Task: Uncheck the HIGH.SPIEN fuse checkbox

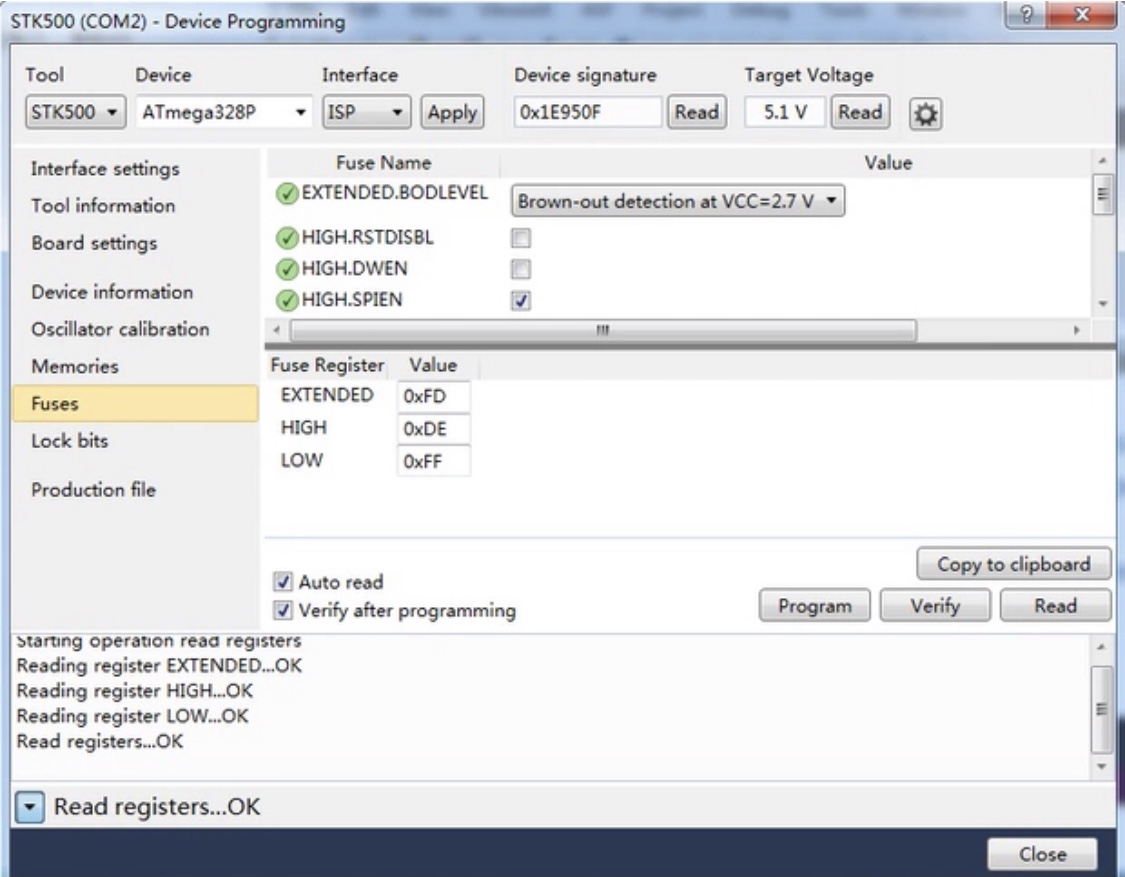Action: tap(521, 300)
